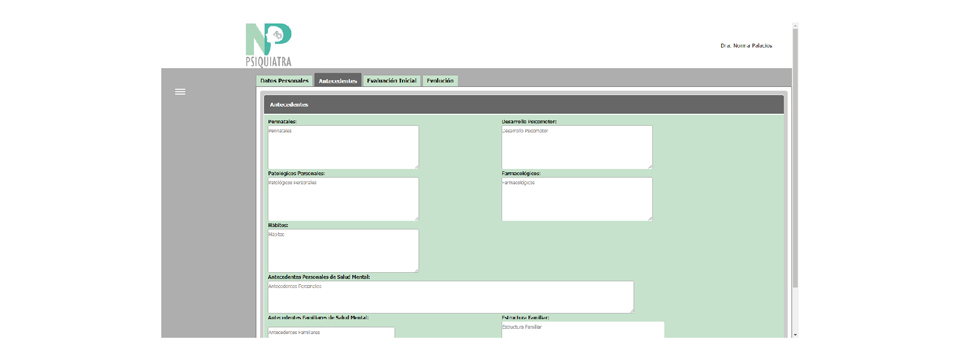
Task: Click the NP Psiquiatra logo
Action: click(269, 45)
